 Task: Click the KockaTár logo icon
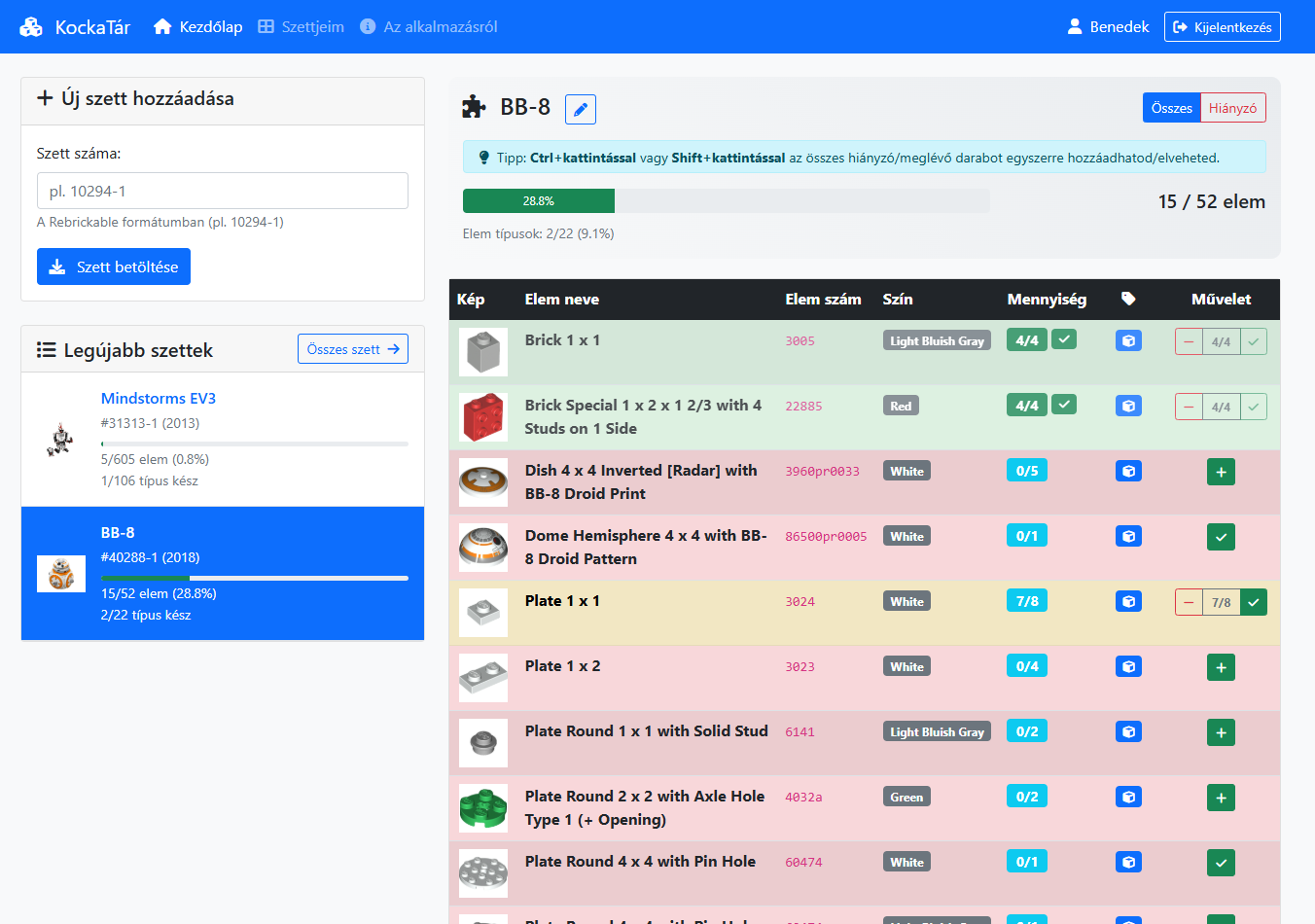pos(31,27)
